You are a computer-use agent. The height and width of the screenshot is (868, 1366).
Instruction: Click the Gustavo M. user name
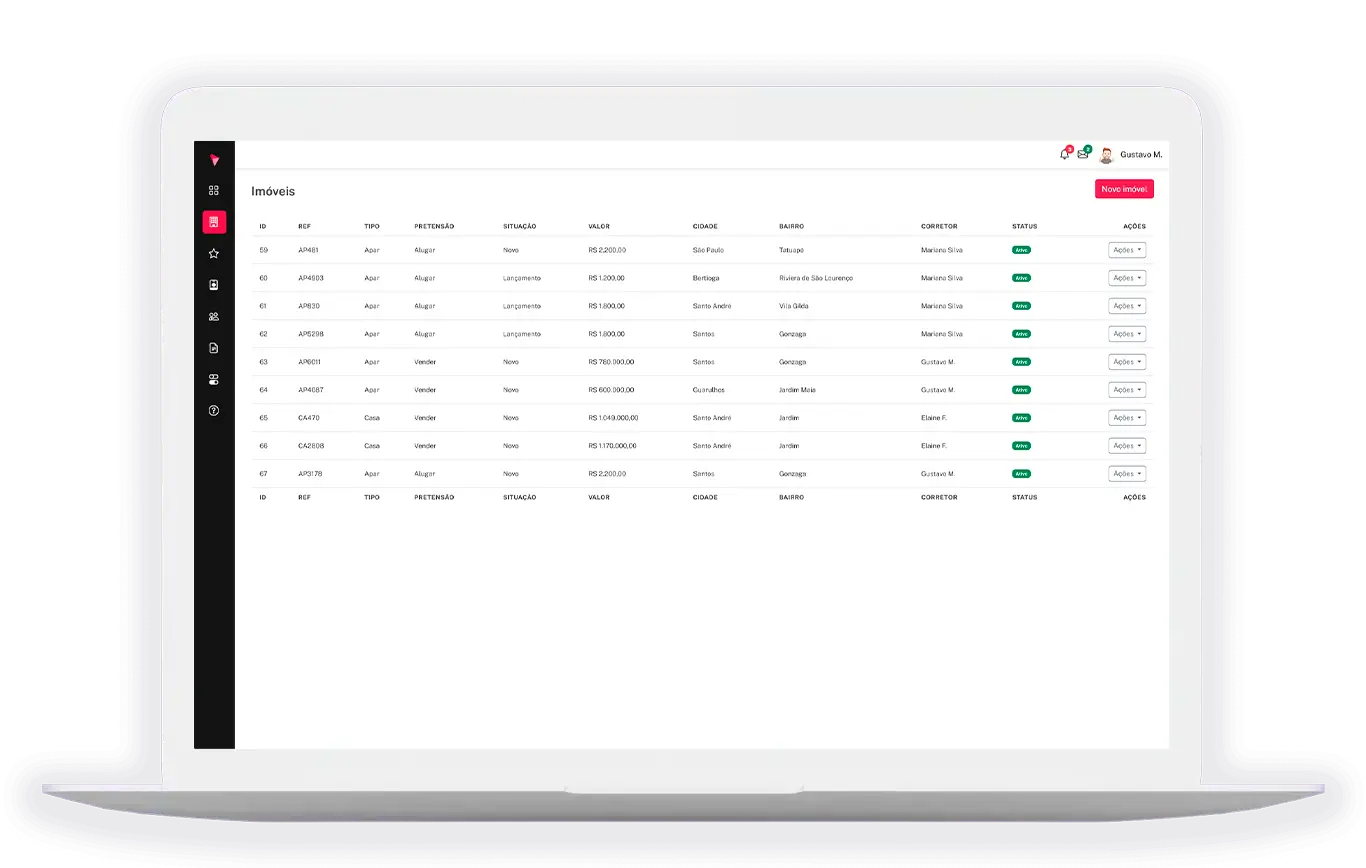coord(1141,155)
